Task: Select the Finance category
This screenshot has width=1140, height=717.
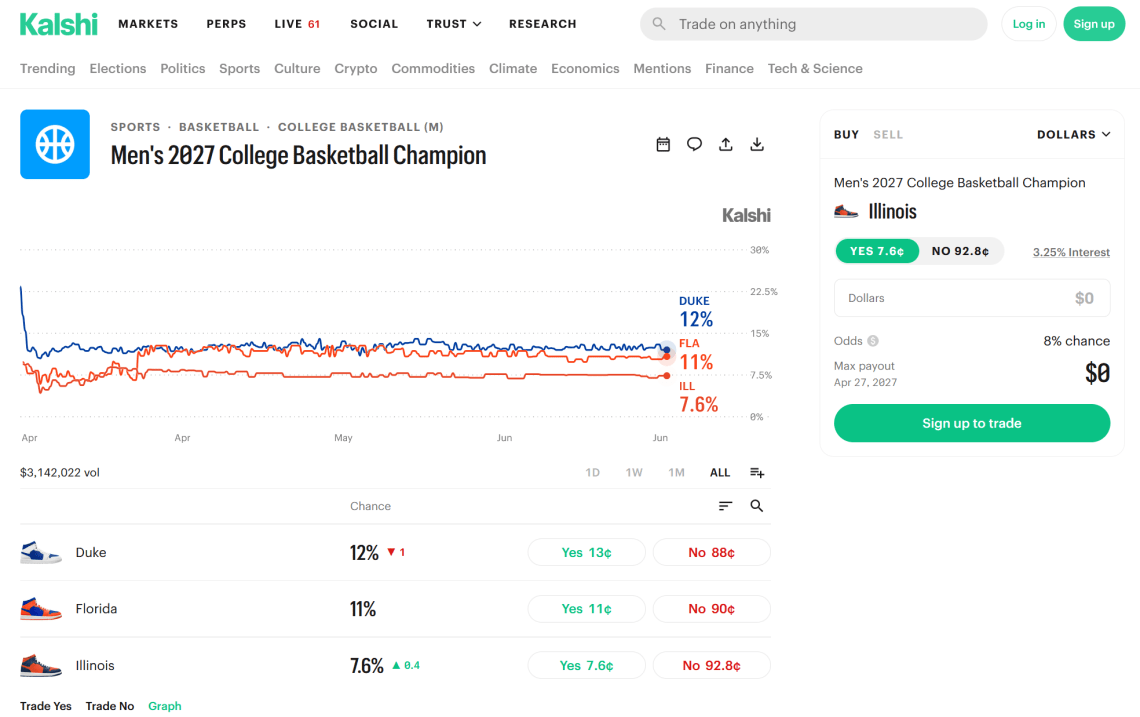Action: point(729,68)
